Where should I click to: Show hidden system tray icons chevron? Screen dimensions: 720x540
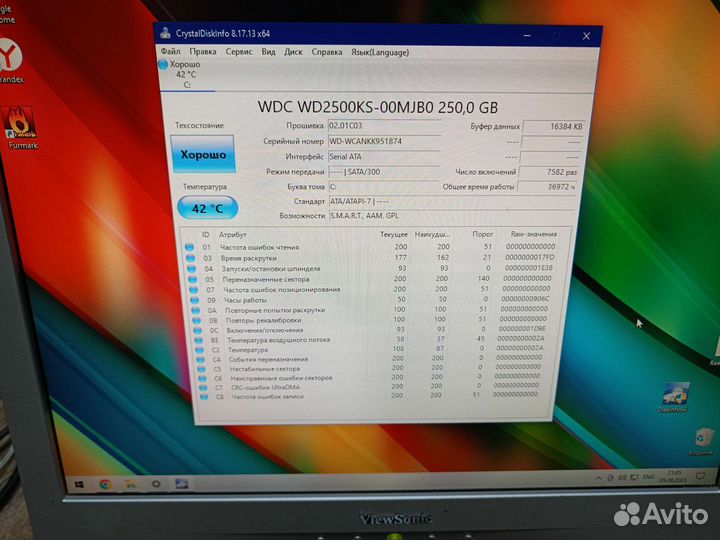click(598, 478)
